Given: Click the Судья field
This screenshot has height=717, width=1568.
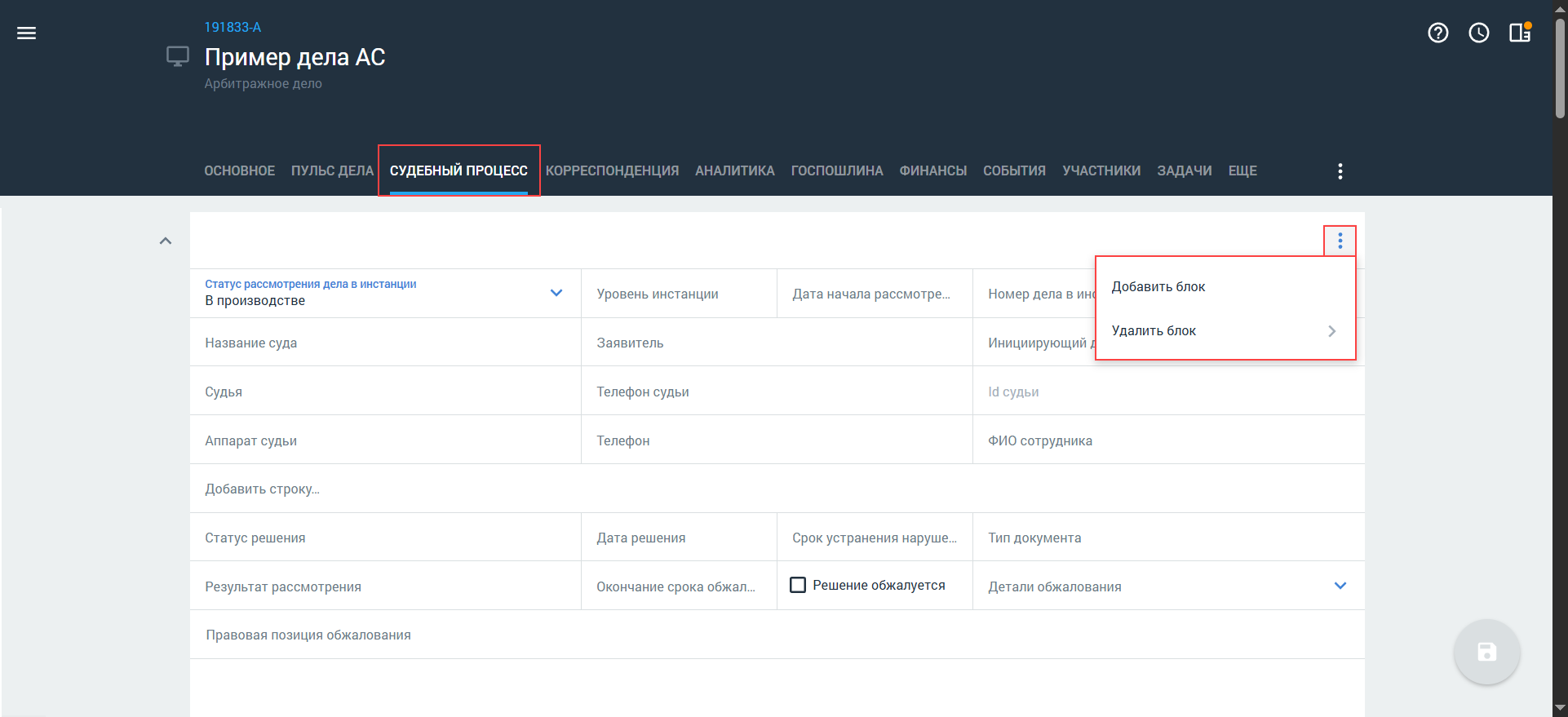Looking at the screenshot, I should pyautogui.click(x=385, y=392).
